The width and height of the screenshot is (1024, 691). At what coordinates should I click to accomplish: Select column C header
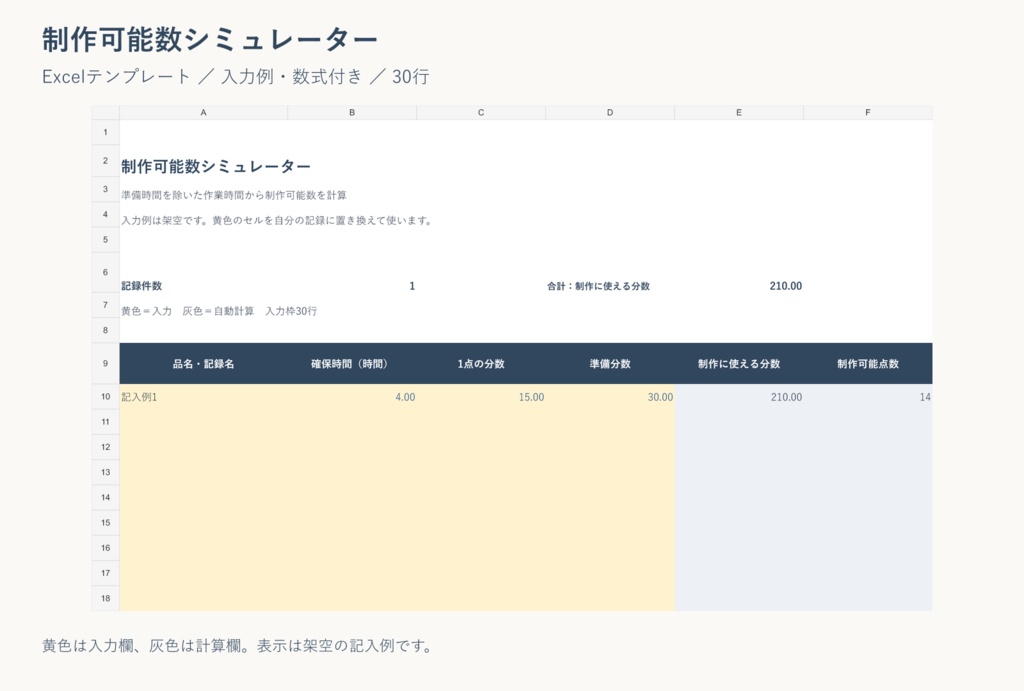[481, 112]
